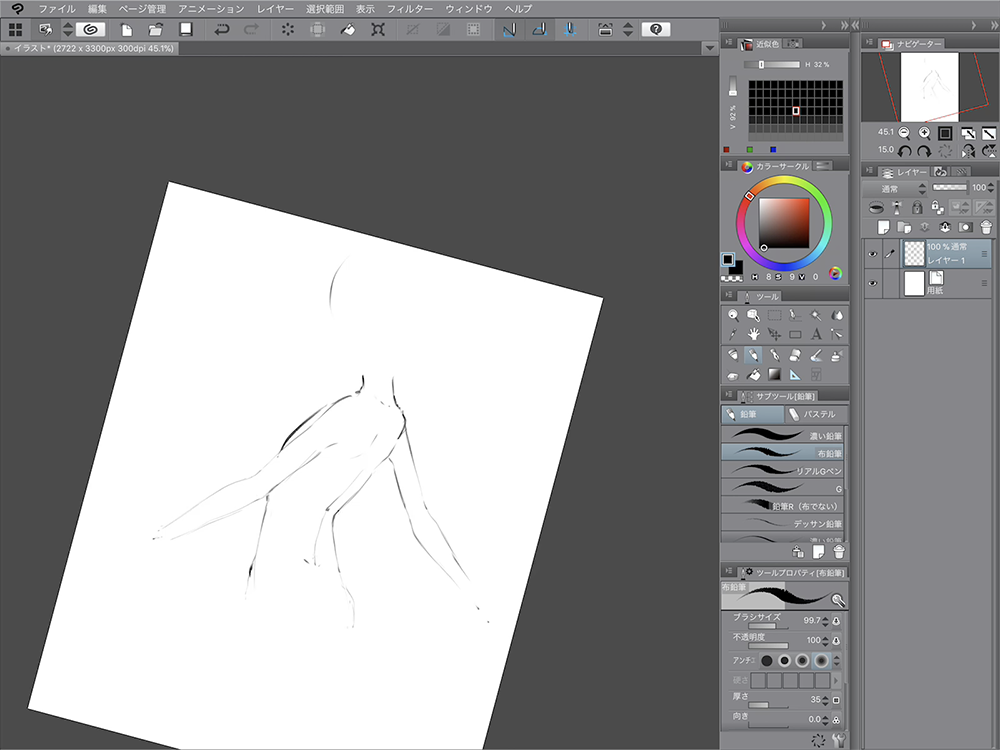
Task: Select the Eraser tool
Action: point(795,355)
